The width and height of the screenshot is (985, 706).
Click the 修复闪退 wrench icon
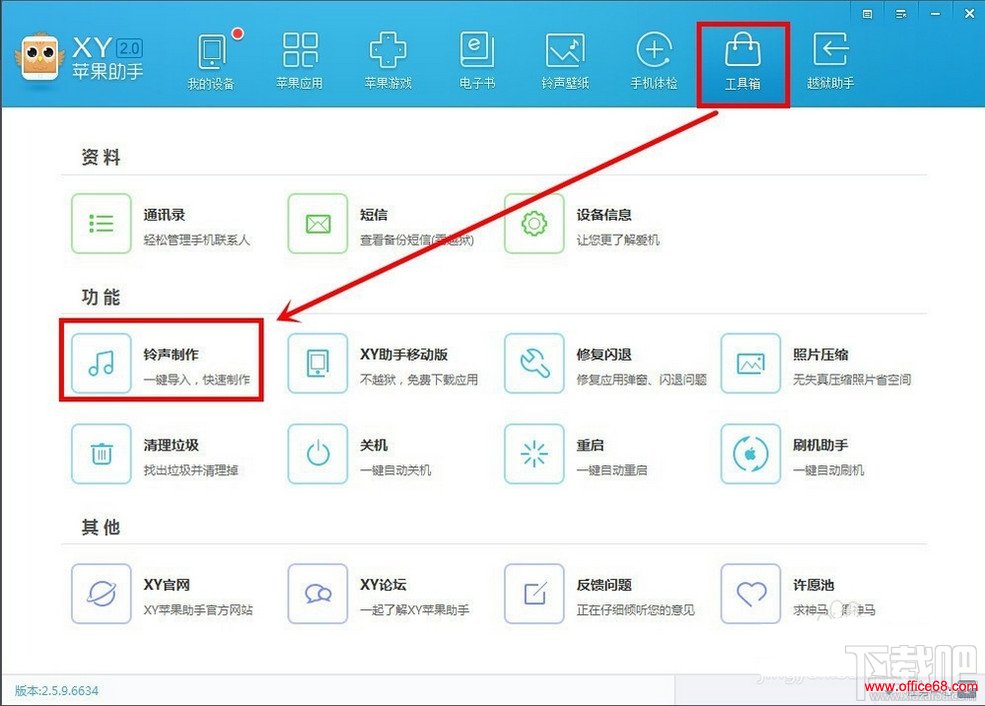[534, 363]
